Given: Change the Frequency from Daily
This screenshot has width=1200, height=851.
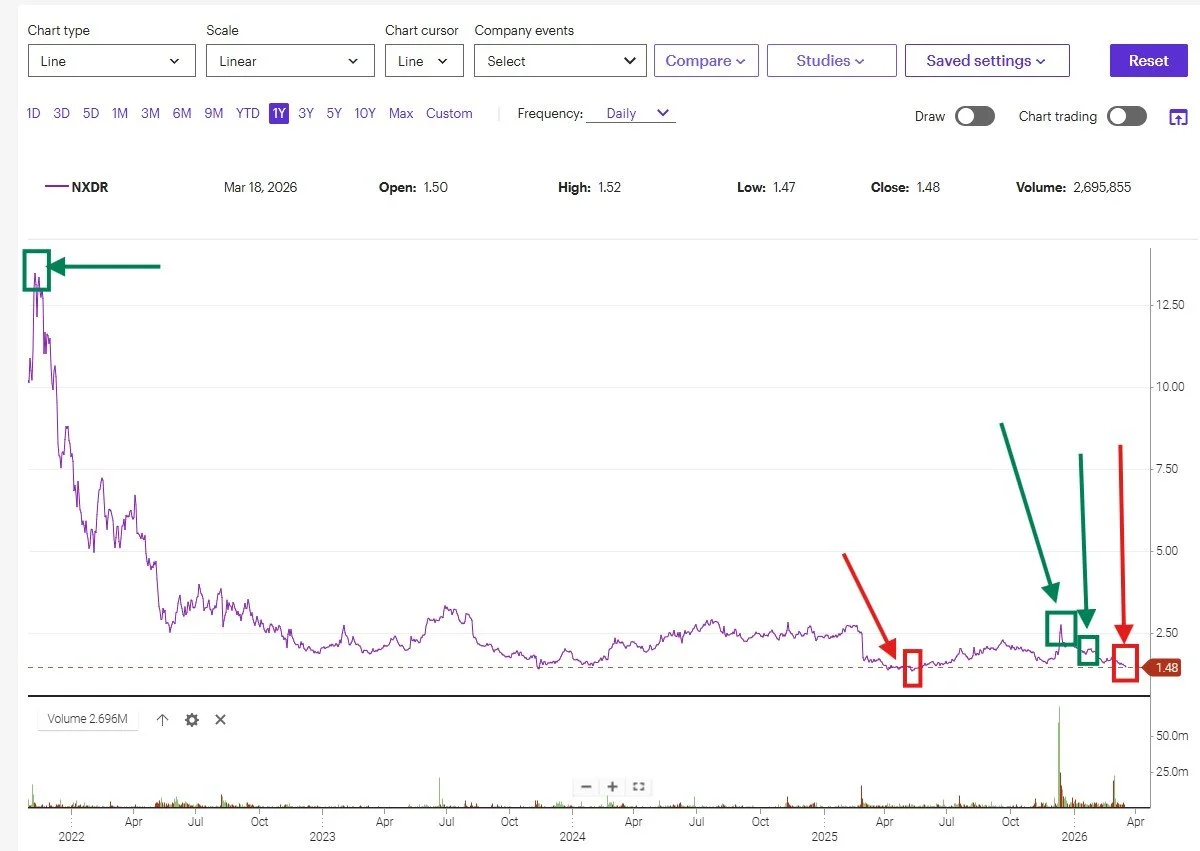Looking at the screenshot, I should click(x=630, y=113).
